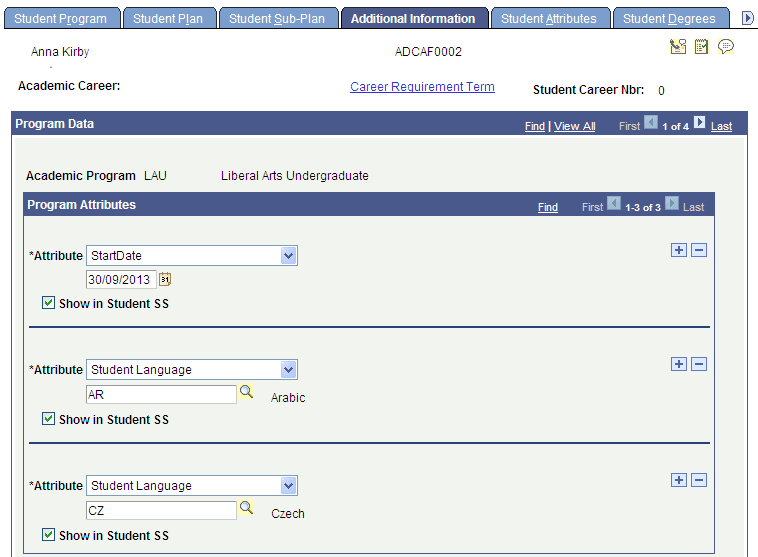Click the 30/09/2013 date field
758x557 pixels.
point(121,279)
